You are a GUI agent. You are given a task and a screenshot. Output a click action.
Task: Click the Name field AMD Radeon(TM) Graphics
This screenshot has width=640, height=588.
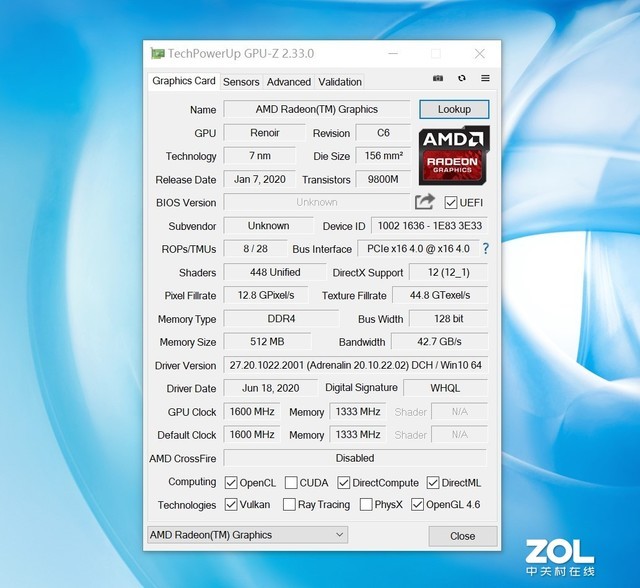pyautogui.click(x=317, y=109)
